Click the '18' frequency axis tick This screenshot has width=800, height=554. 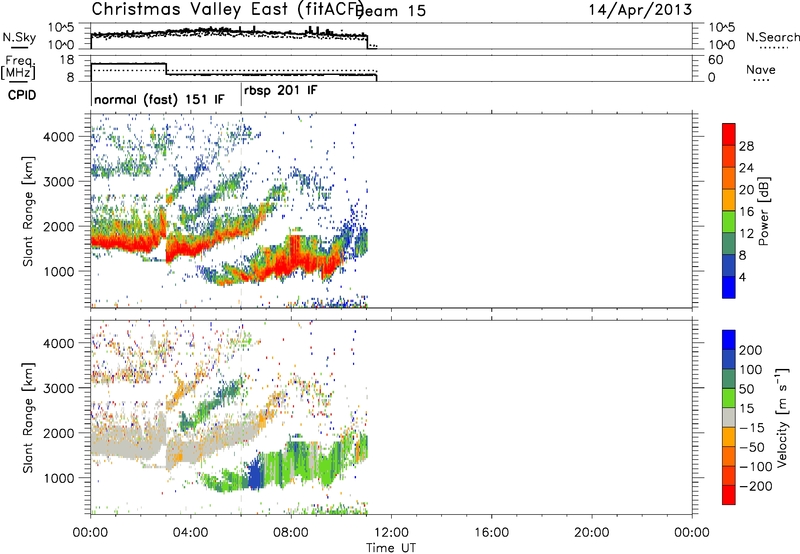[x=67, y=60]
